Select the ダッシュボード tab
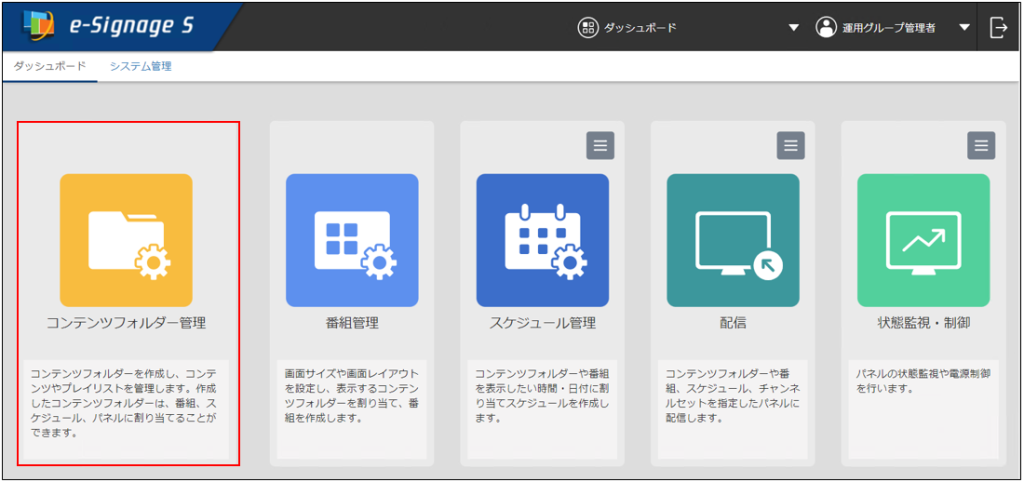This screenshot has width=1024, height=482. pyautogui.click(x=50, y=66)
